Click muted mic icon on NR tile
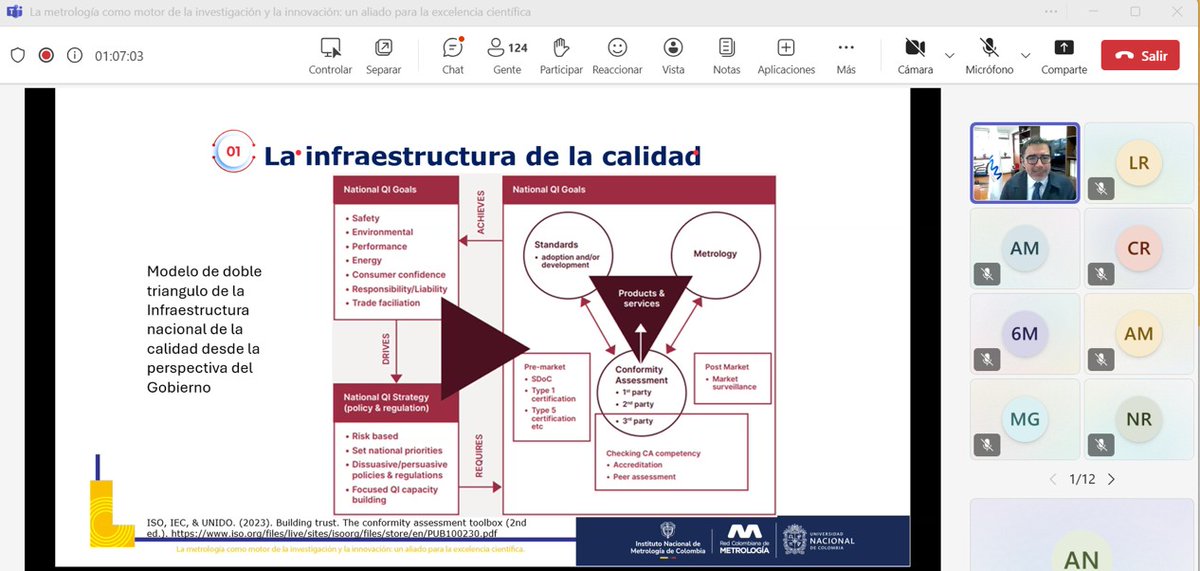This screenshot has width=1200, height=571. [x=1102, y=445]
